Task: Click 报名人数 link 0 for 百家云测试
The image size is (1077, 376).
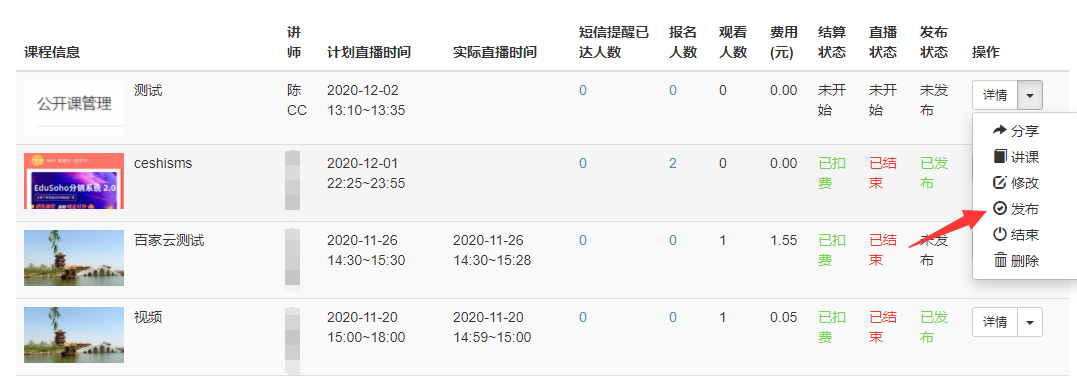Action: click(673, 241)
